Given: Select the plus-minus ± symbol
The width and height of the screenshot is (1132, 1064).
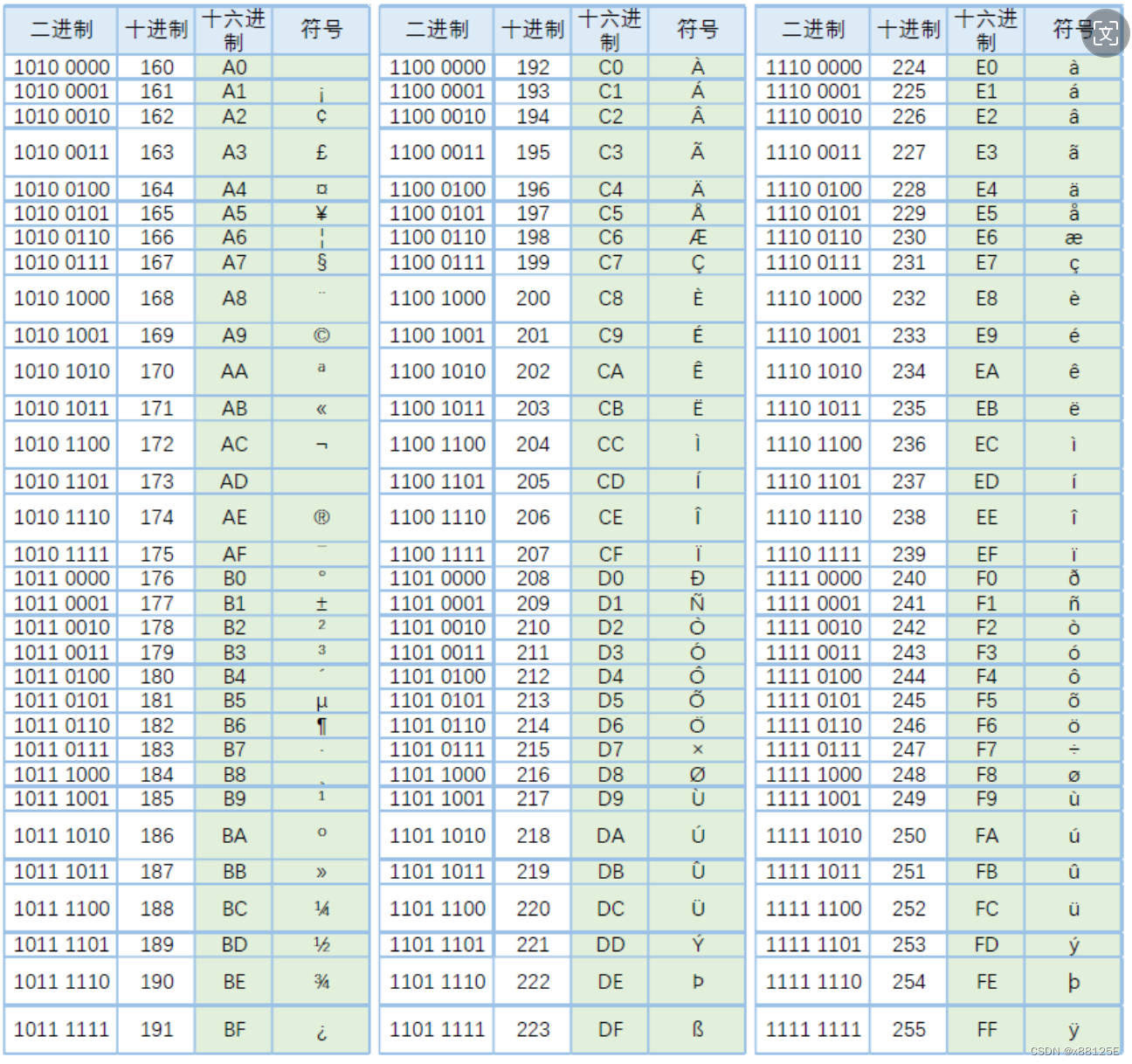Looking at the screenshot, I should [x=321, y=604].
